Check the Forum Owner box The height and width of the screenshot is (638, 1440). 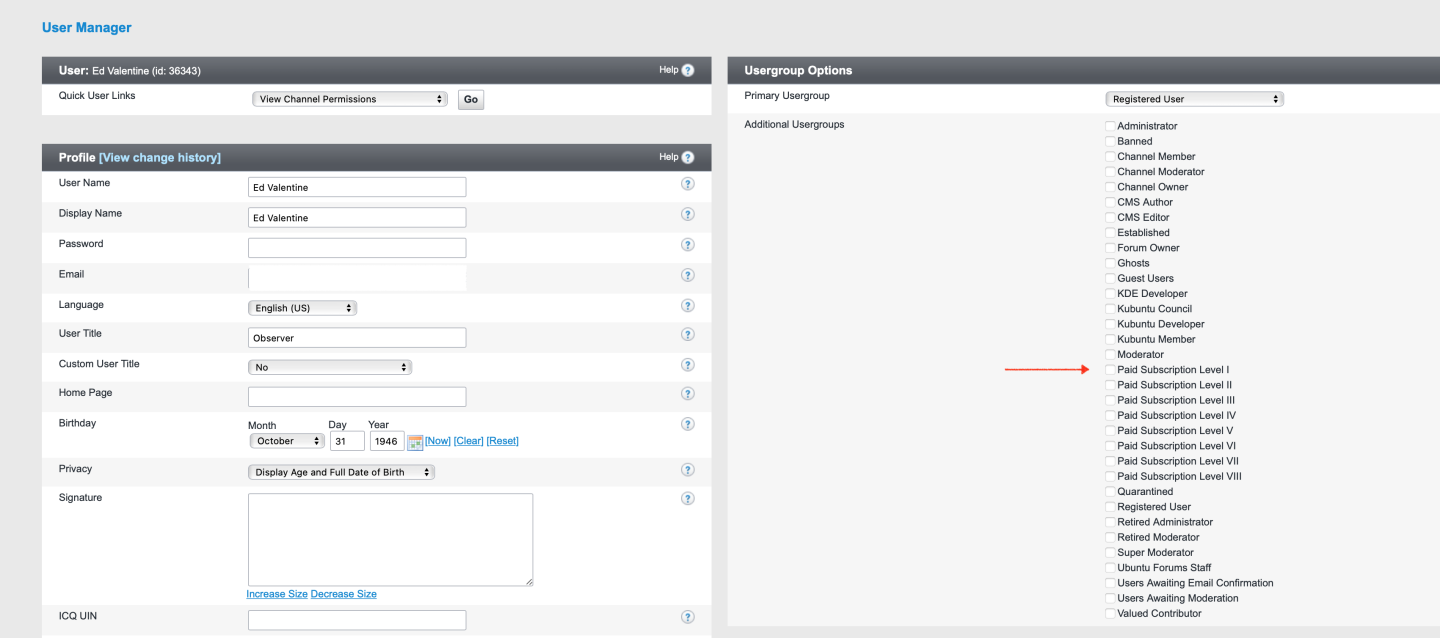(x=1110, y=248)
